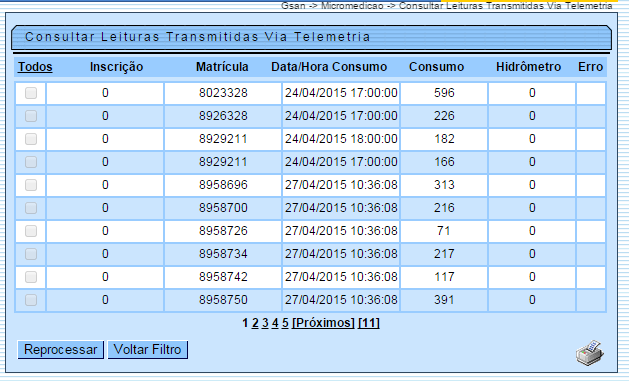Select the checkbox in the 24/04/2015 18:00:00 row
This screenshot has width=629, height=381.
coord(31,139)
